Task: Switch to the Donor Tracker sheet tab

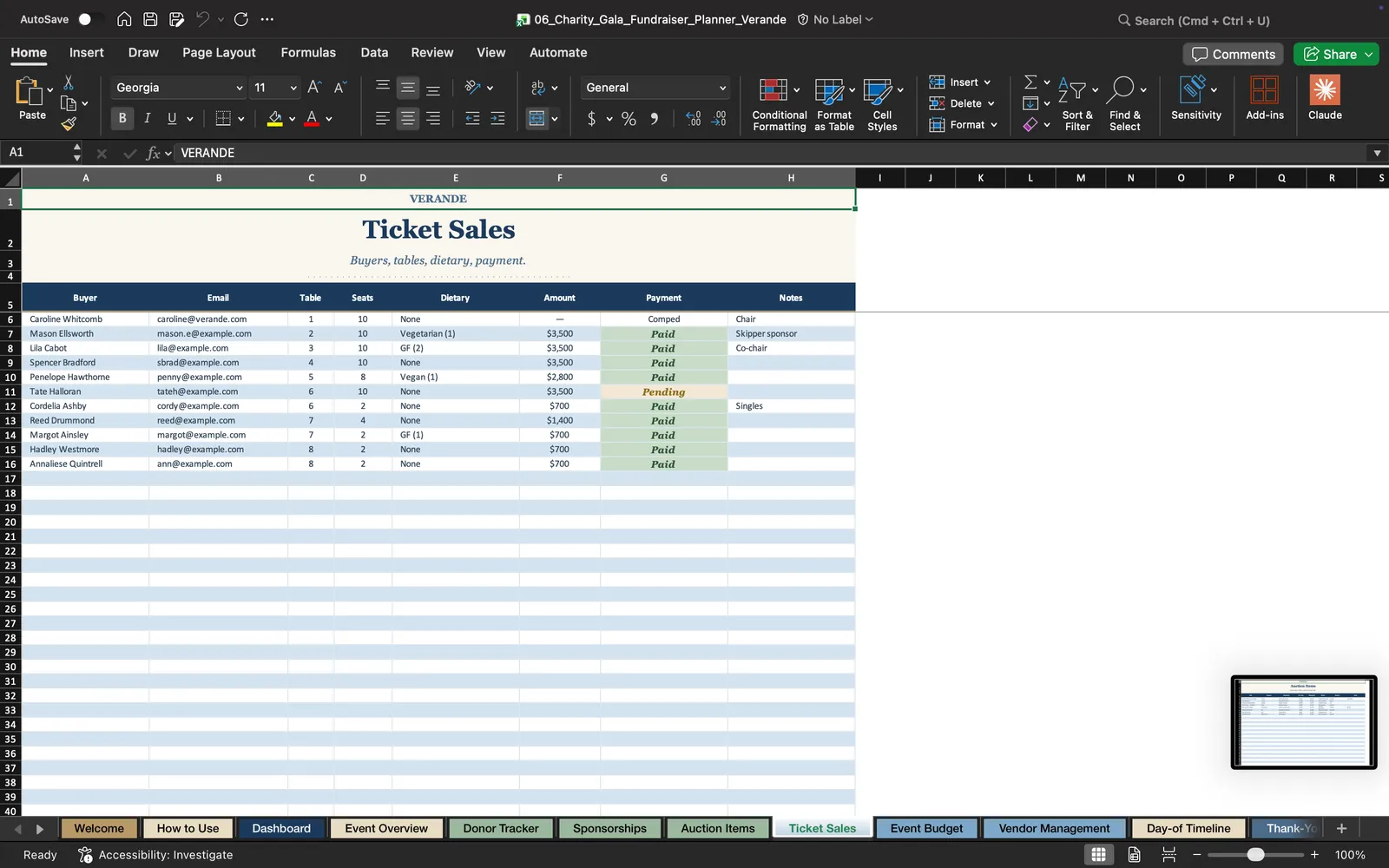Action: click(x=501, y=828)
